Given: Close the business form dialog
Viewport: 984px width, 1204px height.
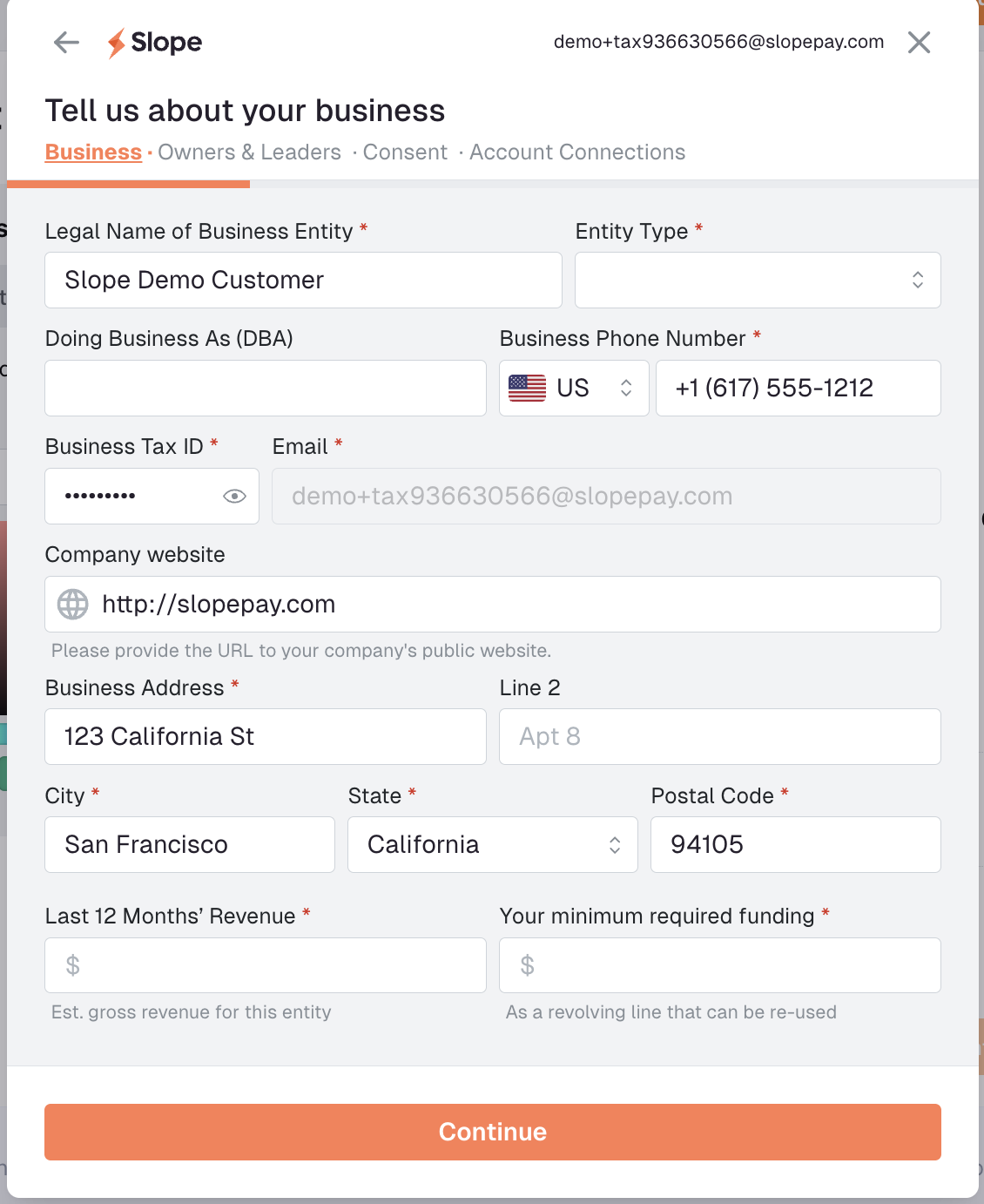Looking at the screenshot, I should (x=919, y=42).
